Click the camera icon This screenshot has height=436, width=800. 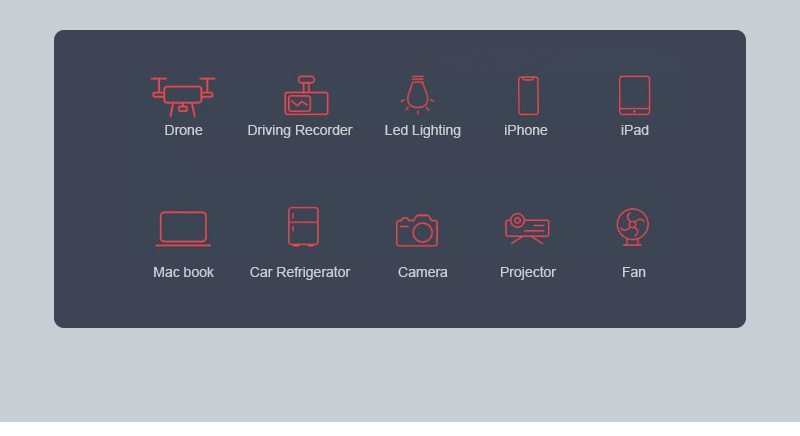417,230
